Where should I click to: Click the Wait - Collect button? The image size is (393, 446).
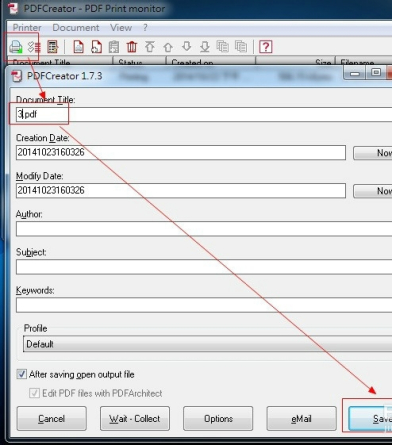[x=135, y=419]
